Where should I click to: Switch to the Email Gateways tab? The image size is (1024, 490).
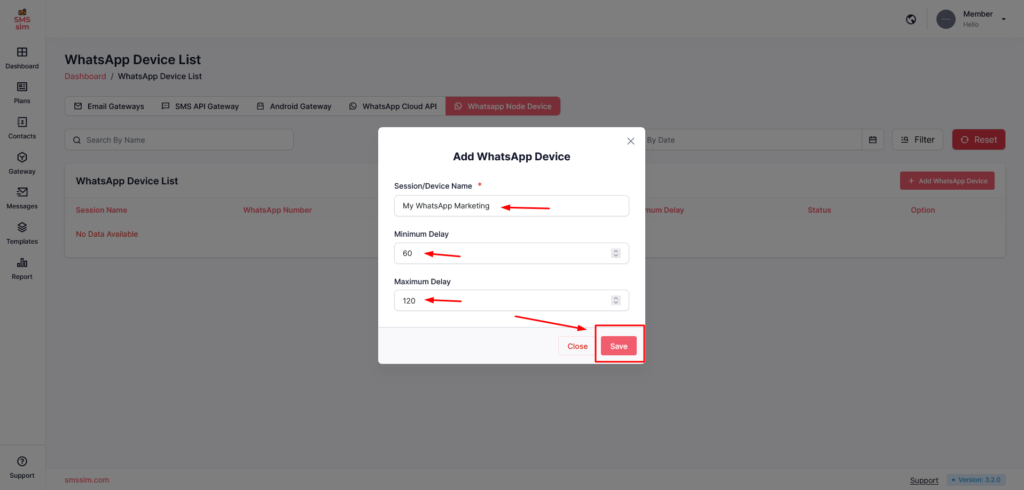point(109,106)
